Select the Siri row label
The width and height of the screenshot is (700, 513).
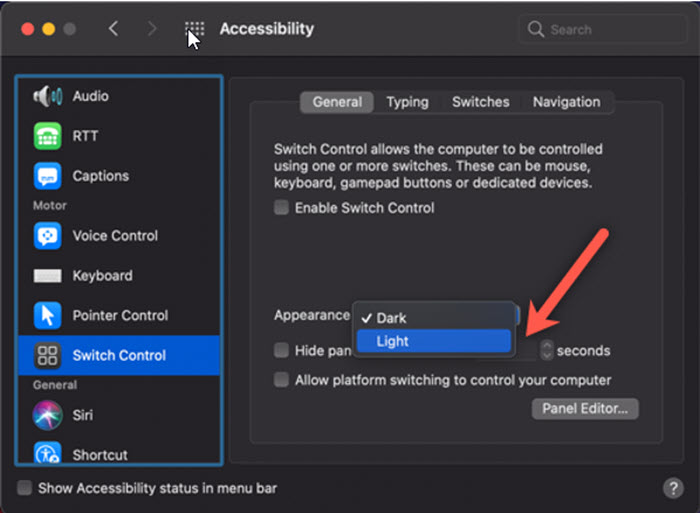[83, 415]
